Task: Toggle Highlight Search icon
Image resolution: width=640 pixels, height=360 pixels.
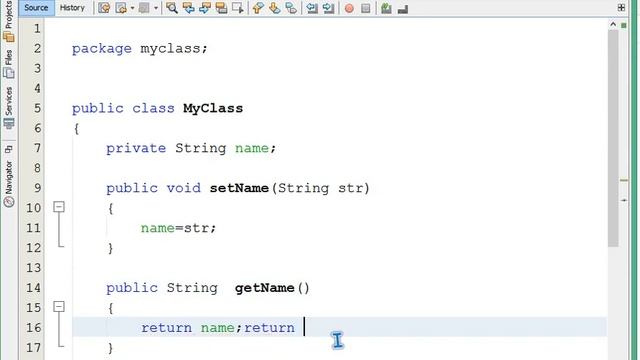Action: 222,8
